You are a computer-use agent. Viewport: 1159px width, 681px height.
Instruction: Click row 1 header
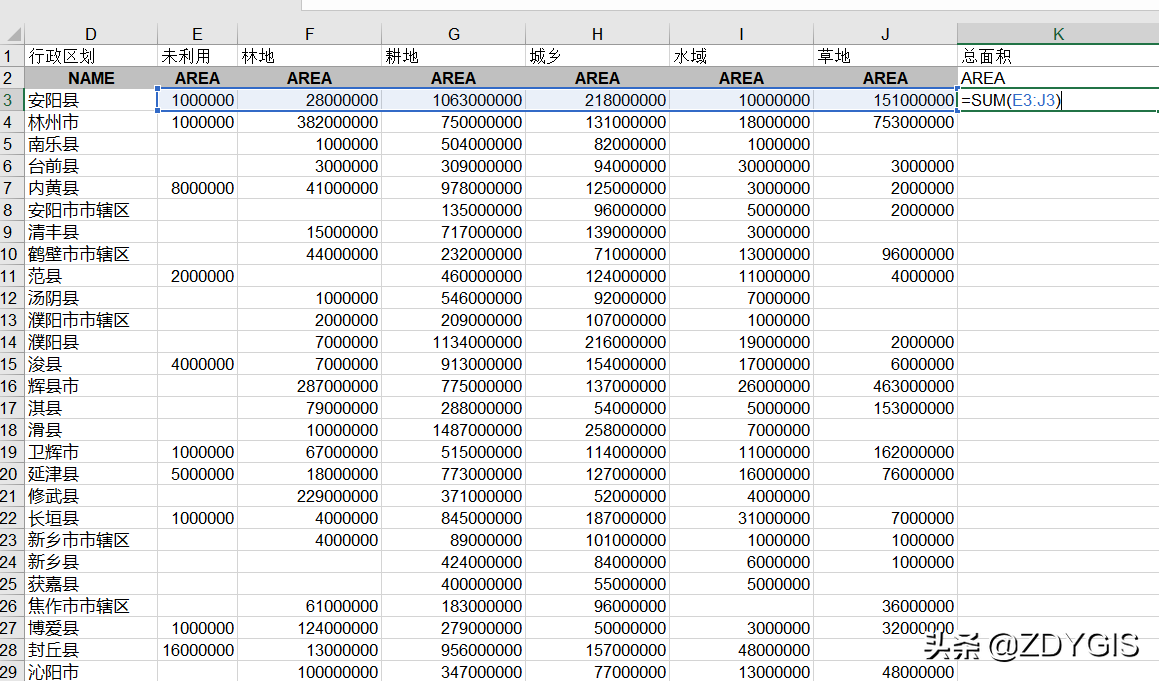point(12,56)
